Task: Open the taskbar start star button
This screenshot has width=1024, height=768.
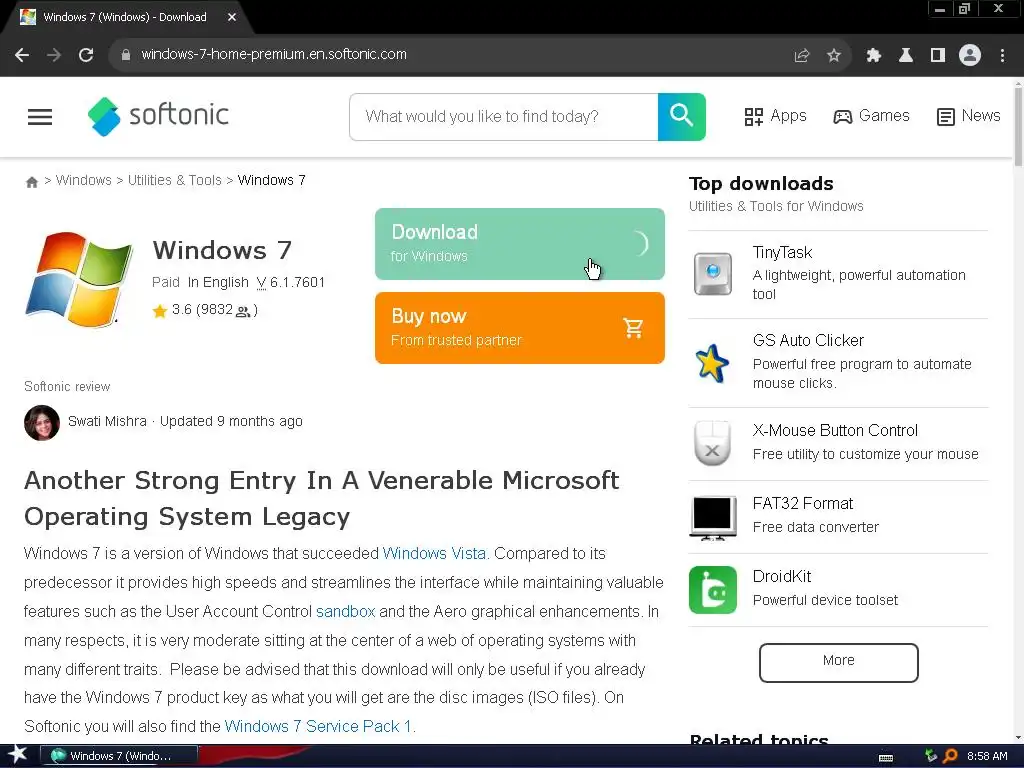Action: [17, 755]
